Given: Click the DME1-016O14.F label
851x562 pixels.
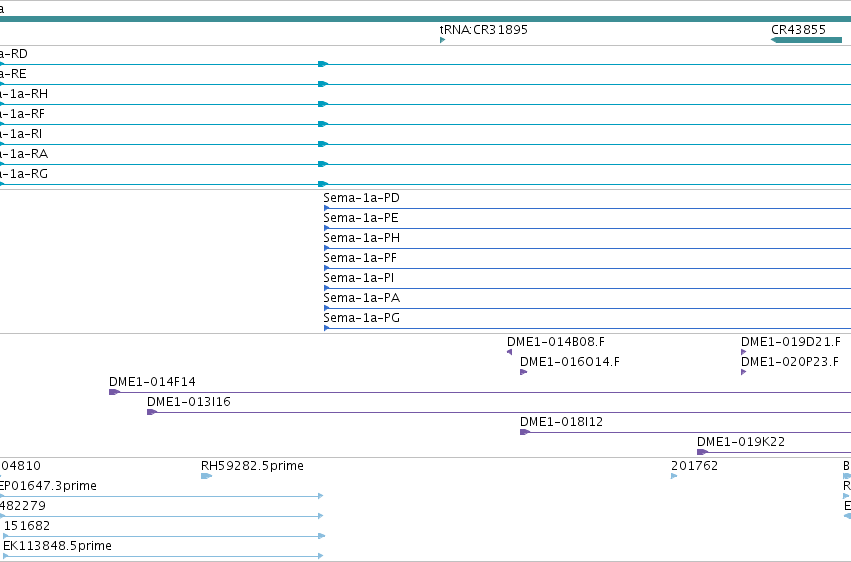Looking at the screenshot, I should click(570, 362).
